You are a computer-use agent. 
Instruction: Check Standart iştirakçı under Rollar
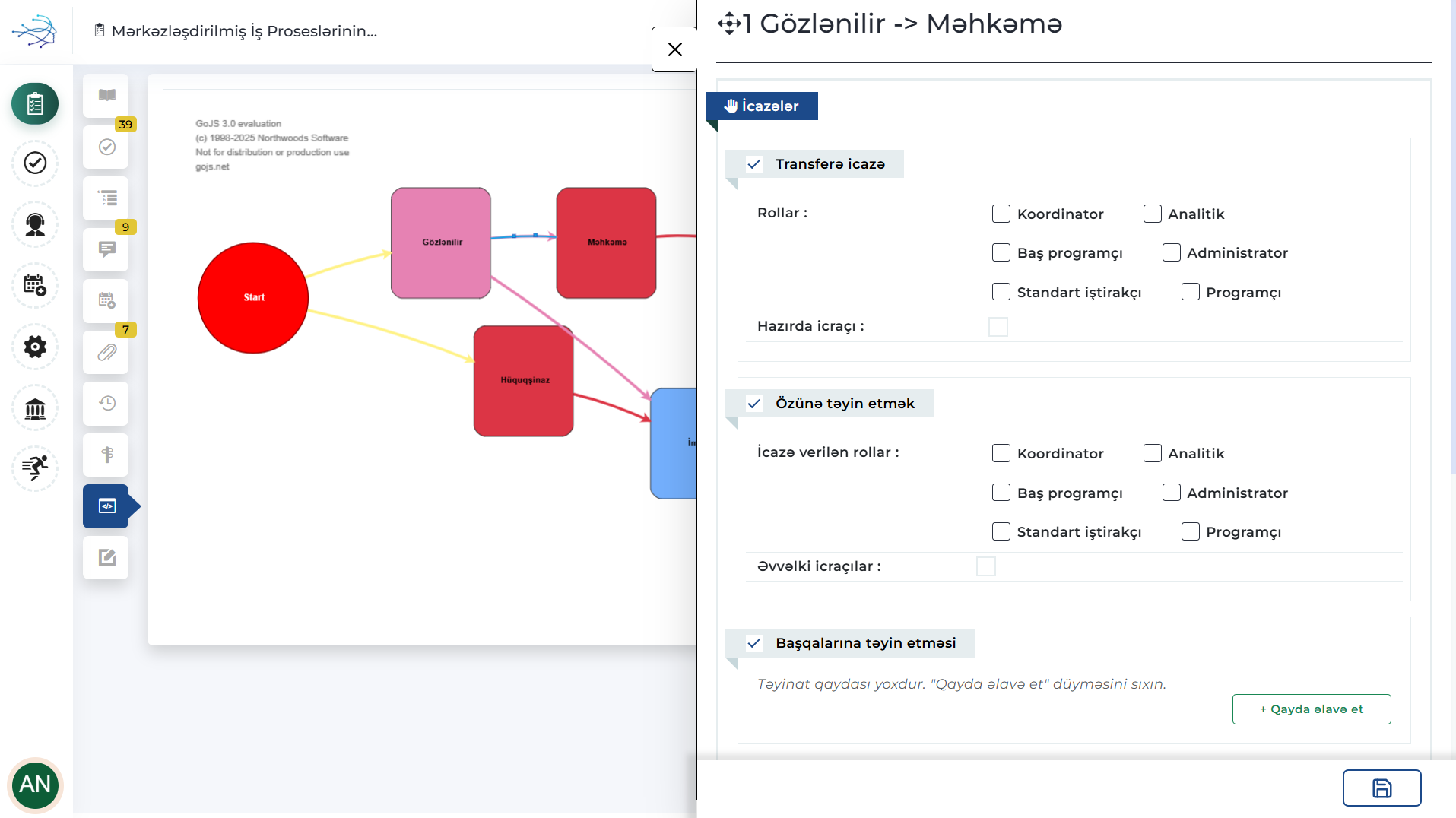pyautogui.click(x=1001, y=292)
